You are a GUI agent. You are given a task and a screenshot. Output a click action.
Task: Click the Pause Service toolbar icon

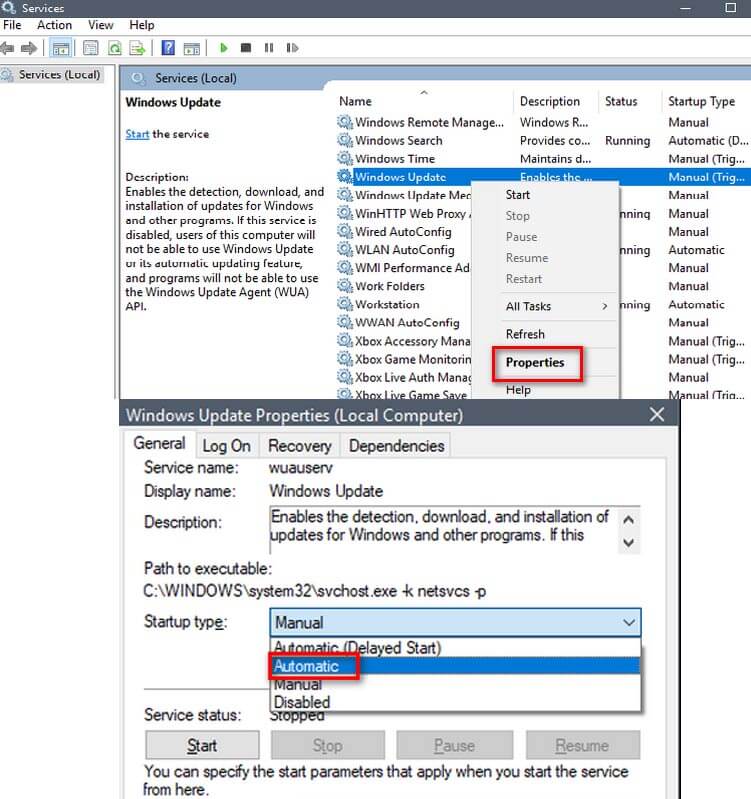(x=269, y=48)
